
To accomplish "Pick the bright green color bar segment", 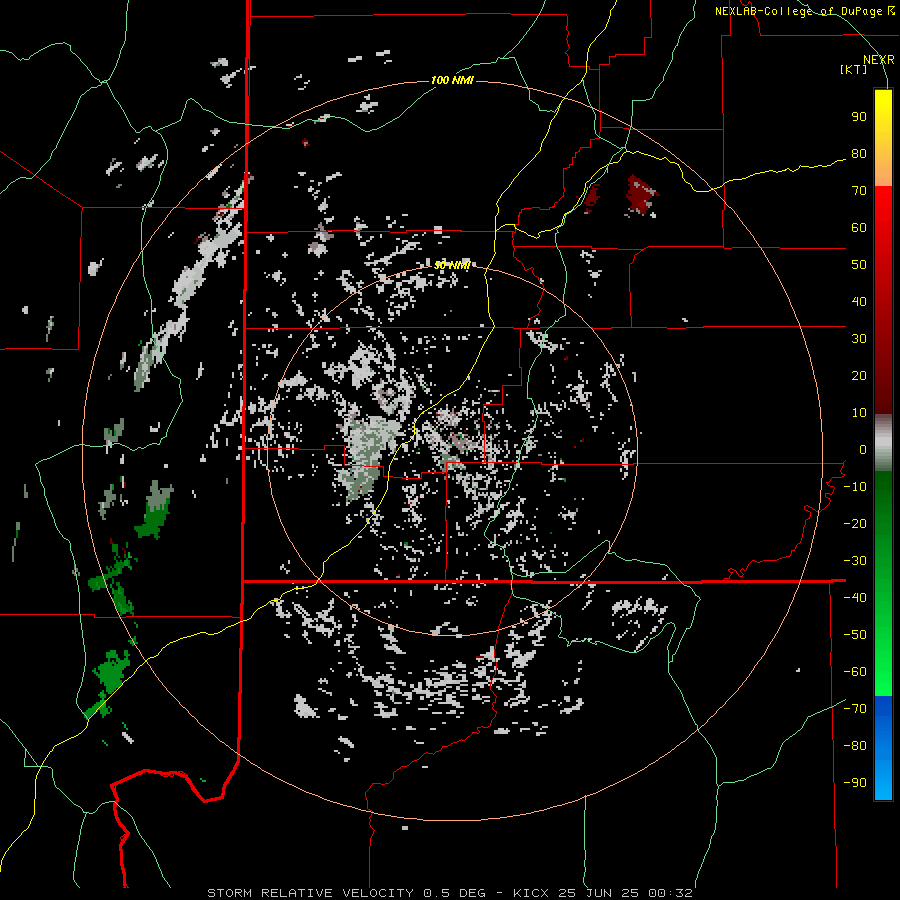I will pyautogui.click(x=883, y=660).
